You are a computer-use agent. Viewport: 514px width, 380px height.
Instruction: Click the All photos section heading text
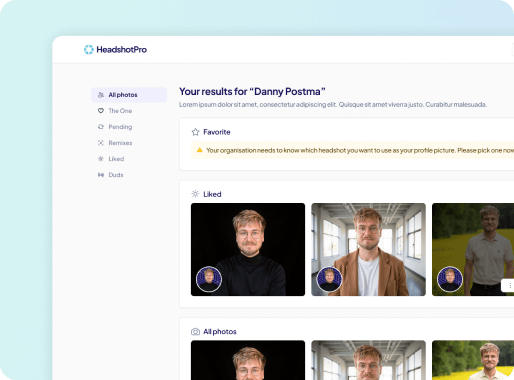tap(220, 332)
